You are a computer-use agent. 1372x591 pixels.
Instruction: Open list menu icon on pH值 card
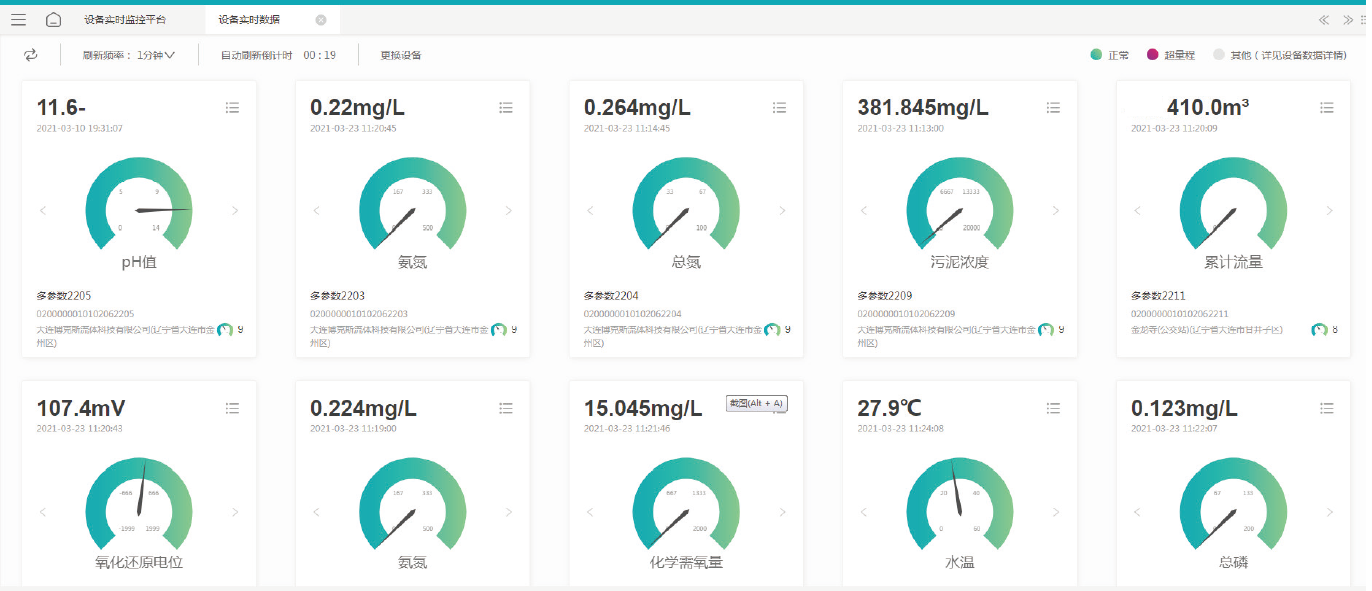pos(232,108)
